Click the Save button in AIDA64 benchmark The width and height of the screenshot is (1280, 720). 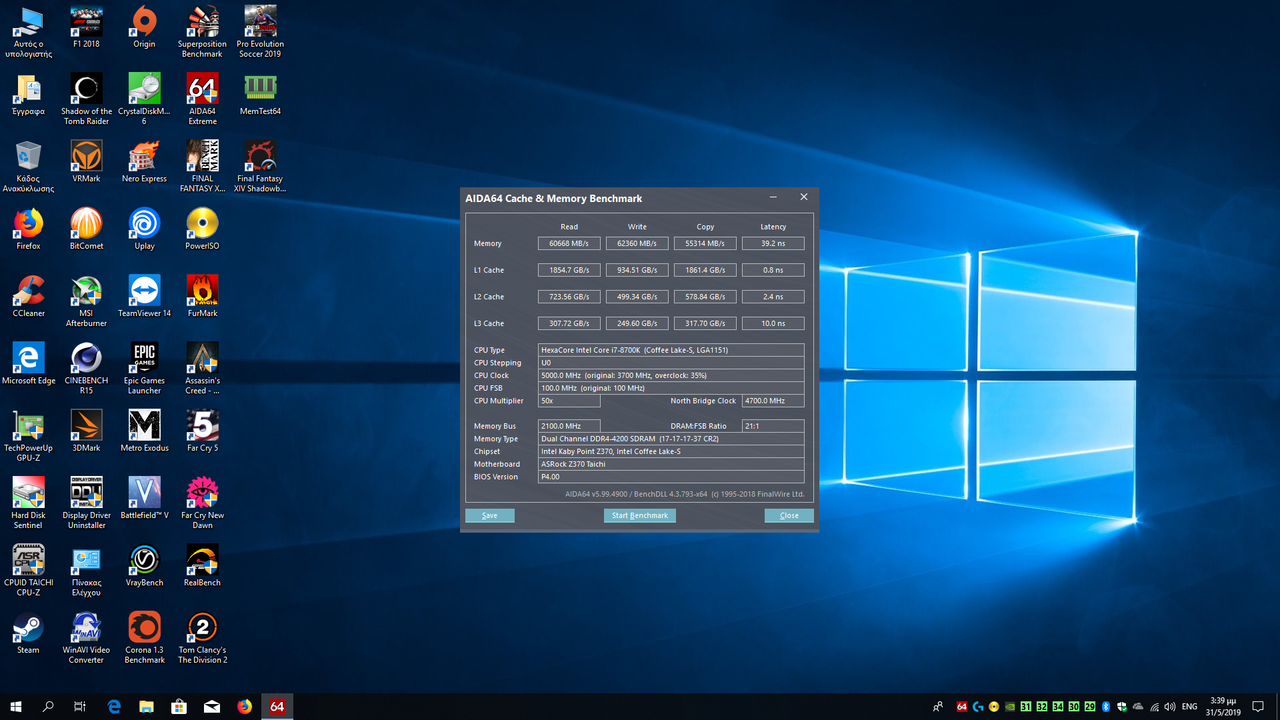click(x=489, y=516)
